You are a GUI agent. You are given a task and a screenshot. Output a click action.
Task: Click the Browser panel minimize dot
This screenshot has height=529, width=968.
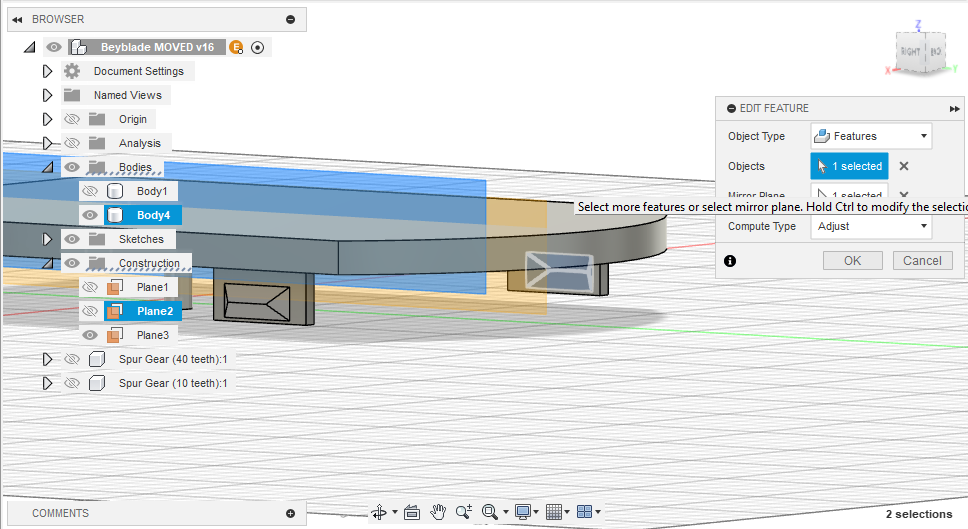pos(290,20)
